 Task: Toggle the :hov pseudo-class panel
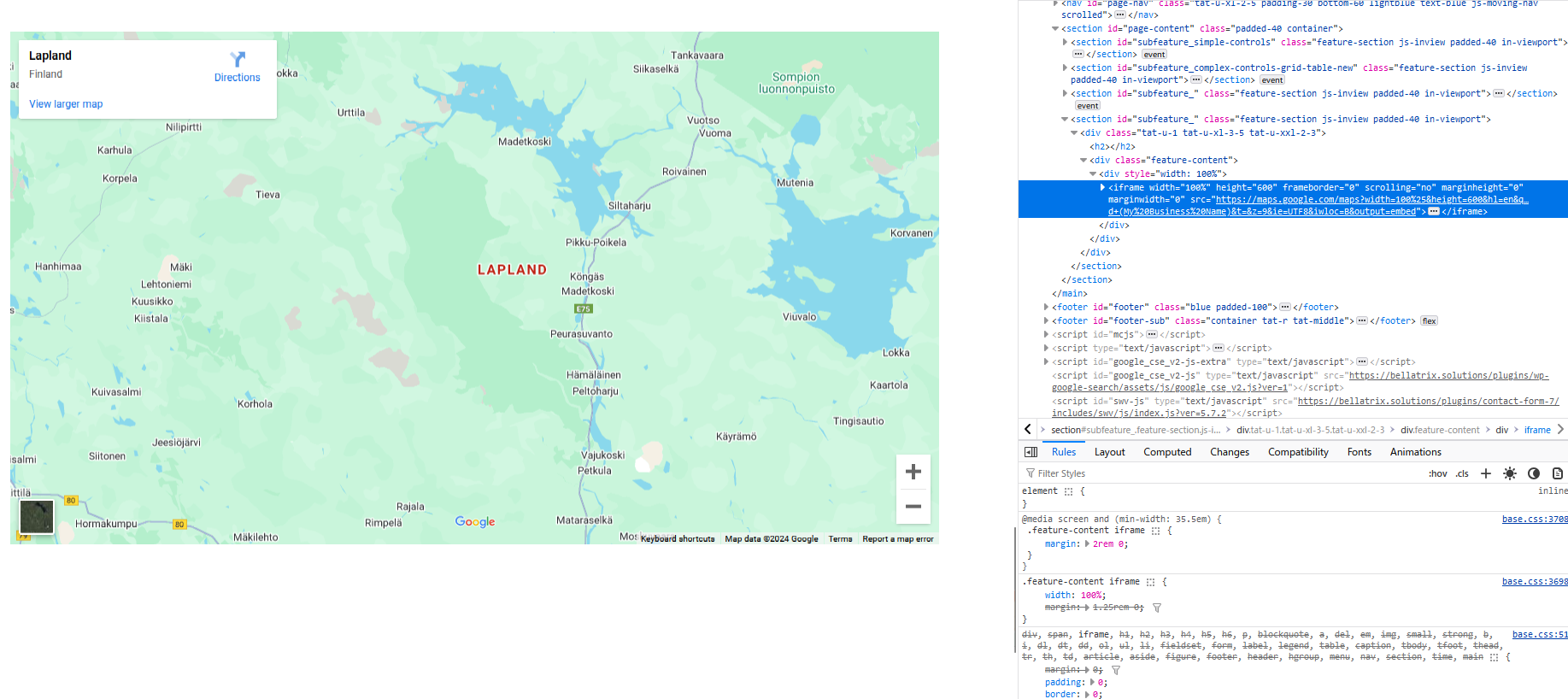1438,473
